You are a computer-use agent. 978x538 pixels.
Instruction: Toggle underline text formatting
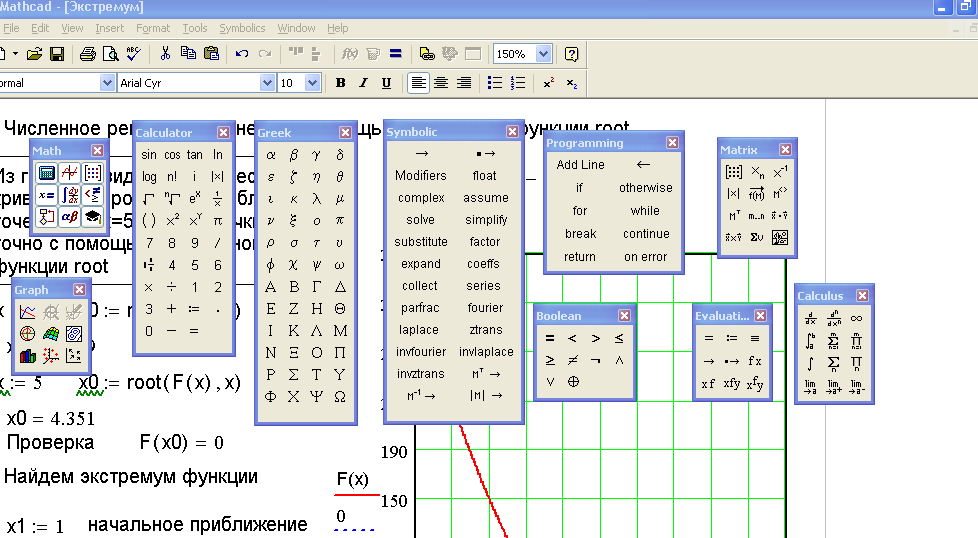[x=387, y=83]
